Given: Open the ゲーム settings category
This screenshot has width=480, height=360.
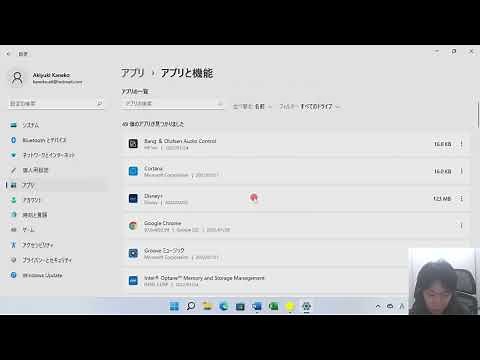Looking at the screenshot, I should (x=57, y=230).
